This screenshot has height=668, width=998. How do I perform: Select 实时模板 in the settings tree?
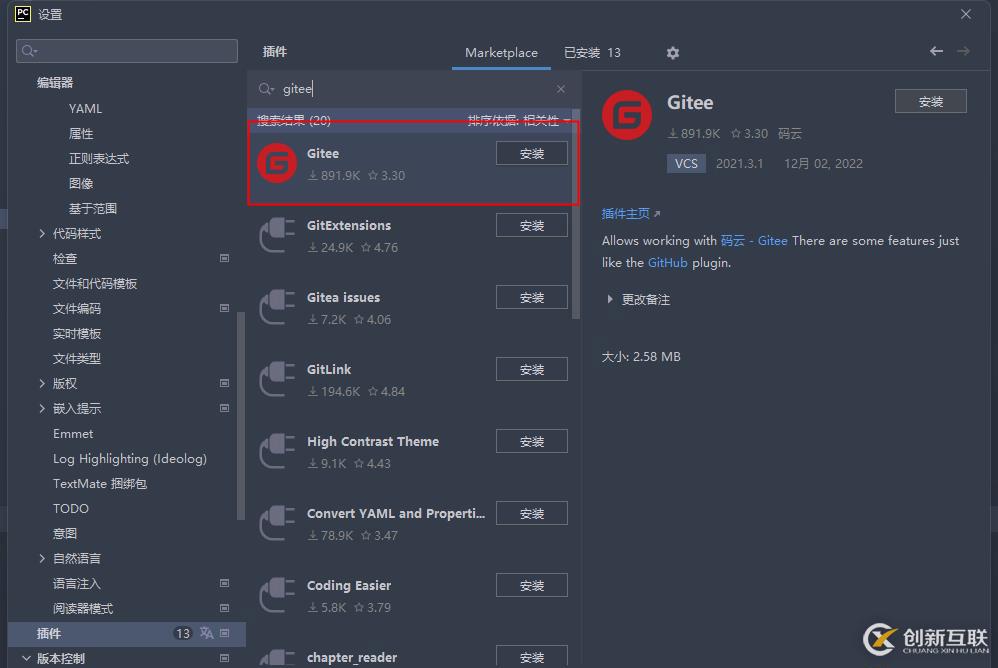pyautogui.click(x=77, y=333)
